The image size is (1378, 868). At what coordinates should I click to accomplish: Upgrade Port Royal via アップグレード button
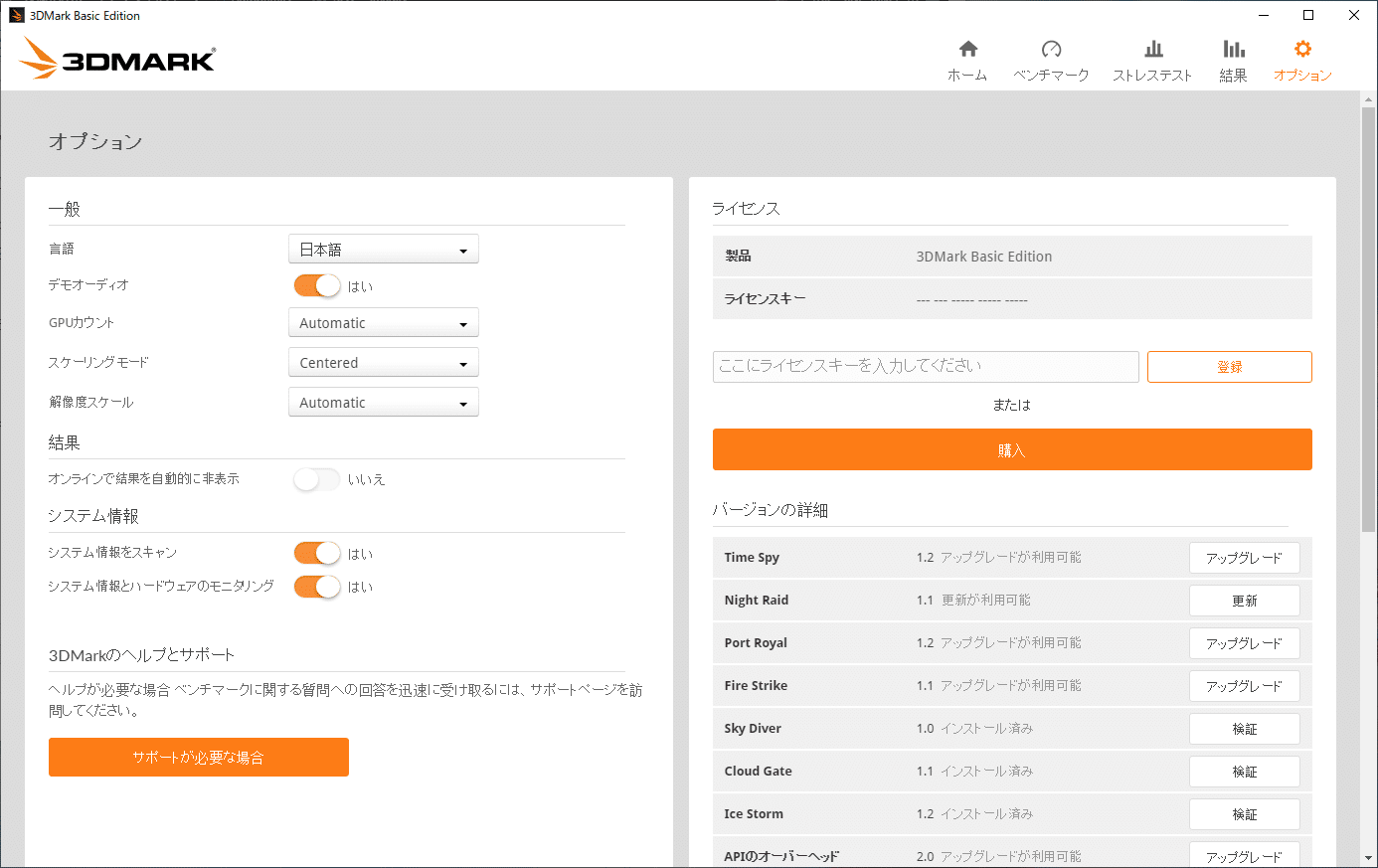(x=1245, y=643)
